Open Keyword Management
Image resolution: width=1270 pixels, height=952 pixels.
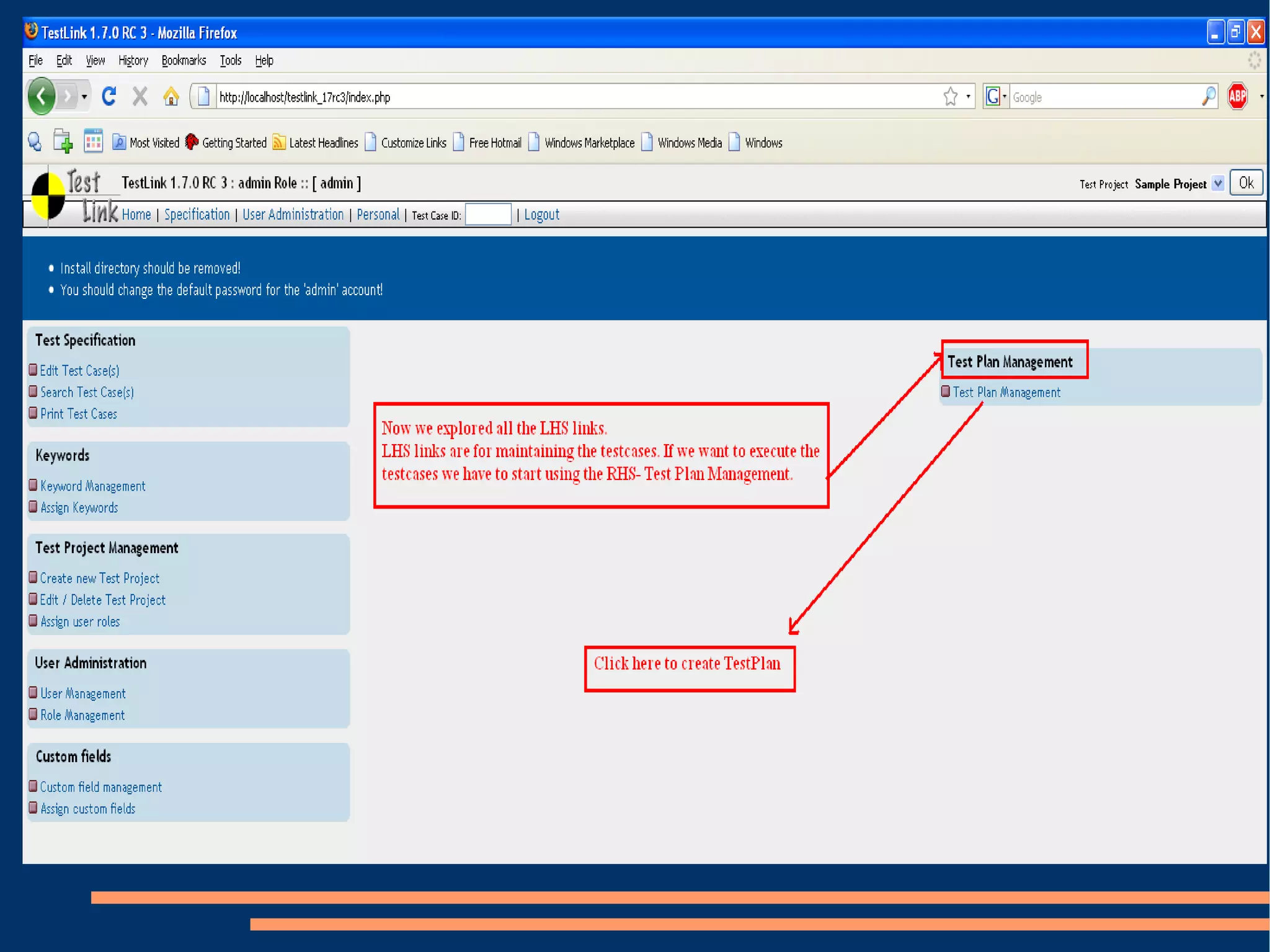point(93,486)
